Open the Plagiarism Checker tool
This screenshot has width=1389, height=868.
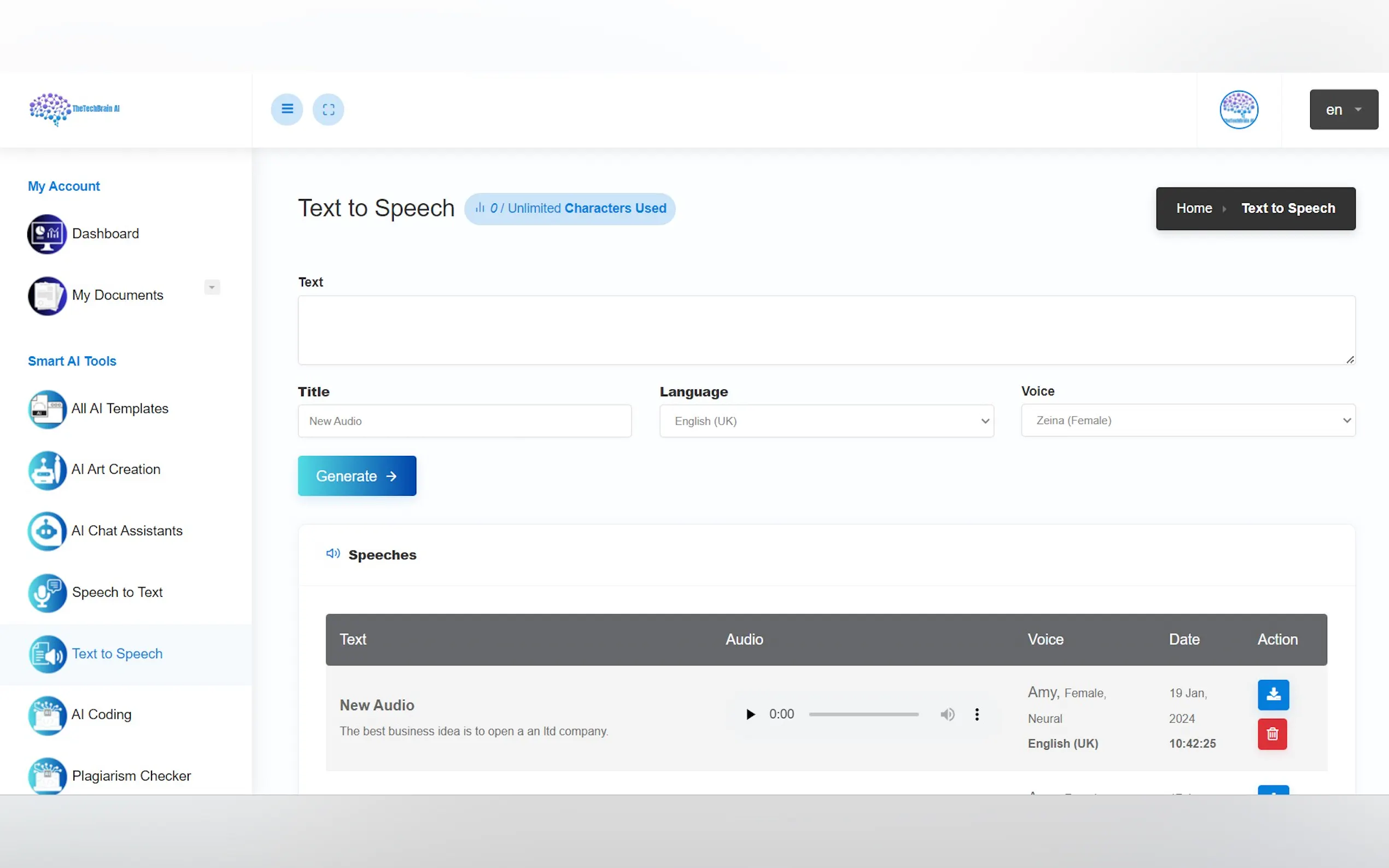pyautogui.click(x=130, y=775)
